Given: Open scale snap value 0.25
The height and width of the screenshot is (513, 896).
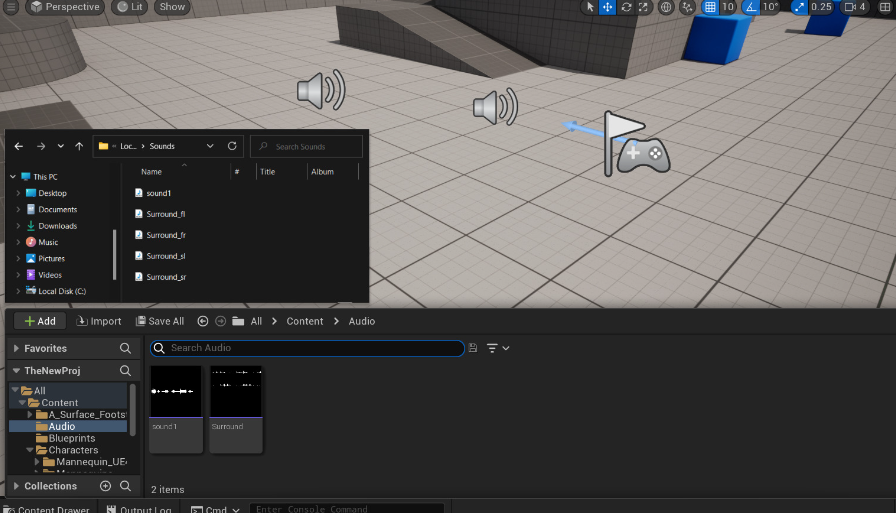Looking at the screenshot, I should [x=821, y=7].
